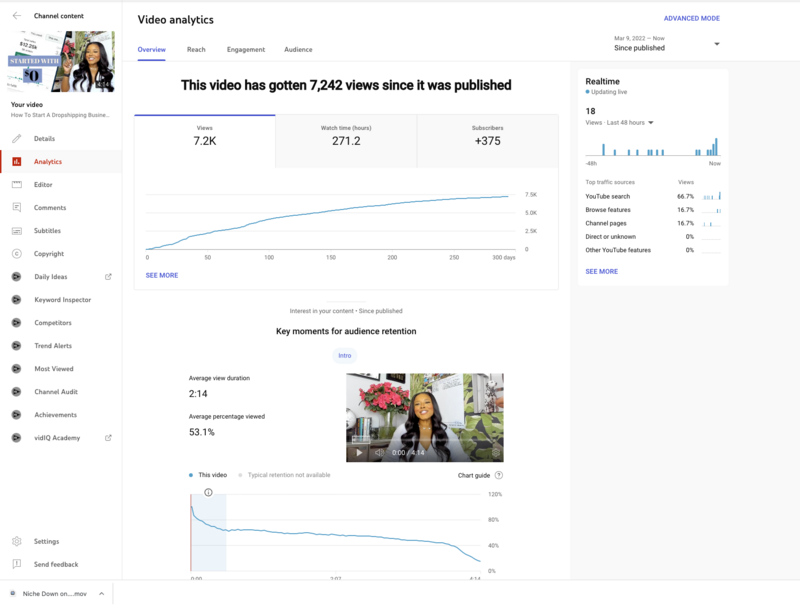
Task: Click Direct or unknown traffic source row
Action: coord(653,236)
